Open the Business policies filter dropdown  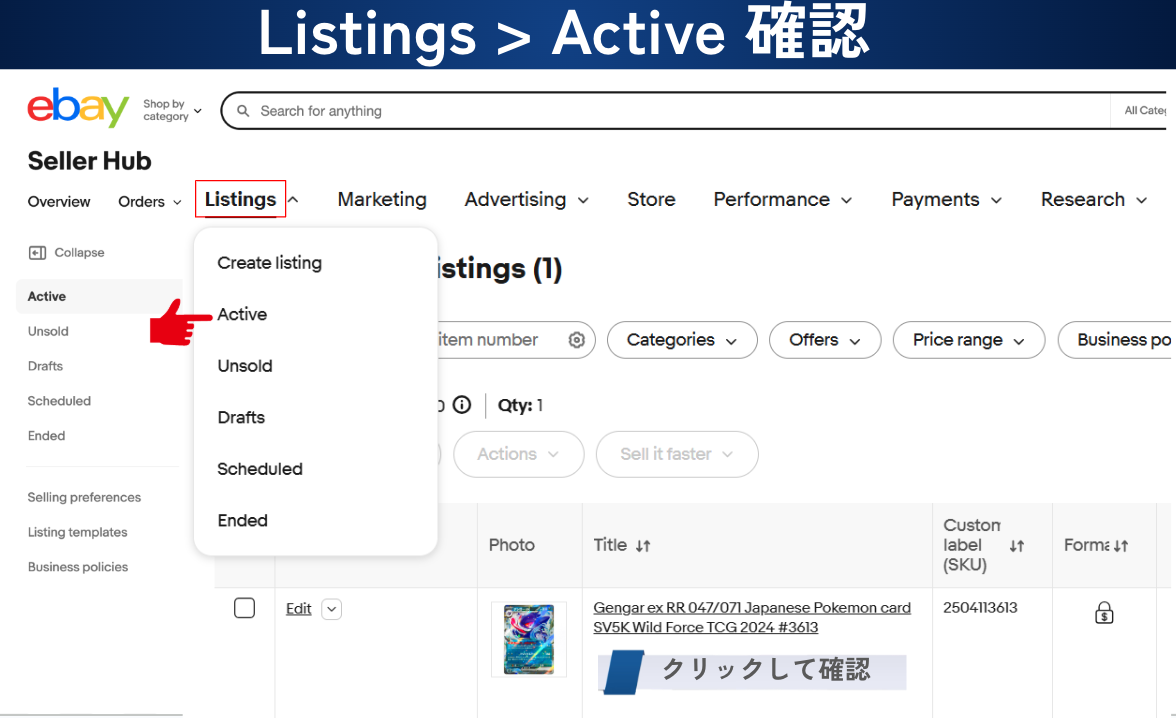(x=1116, y=340)
